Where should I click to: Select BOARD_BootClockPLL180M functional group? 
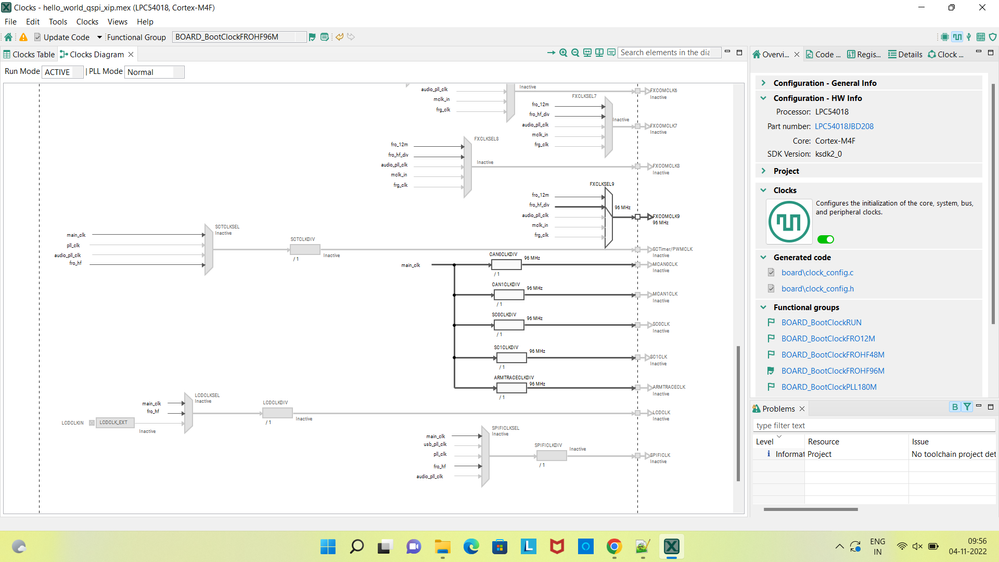tap(828, 387)
